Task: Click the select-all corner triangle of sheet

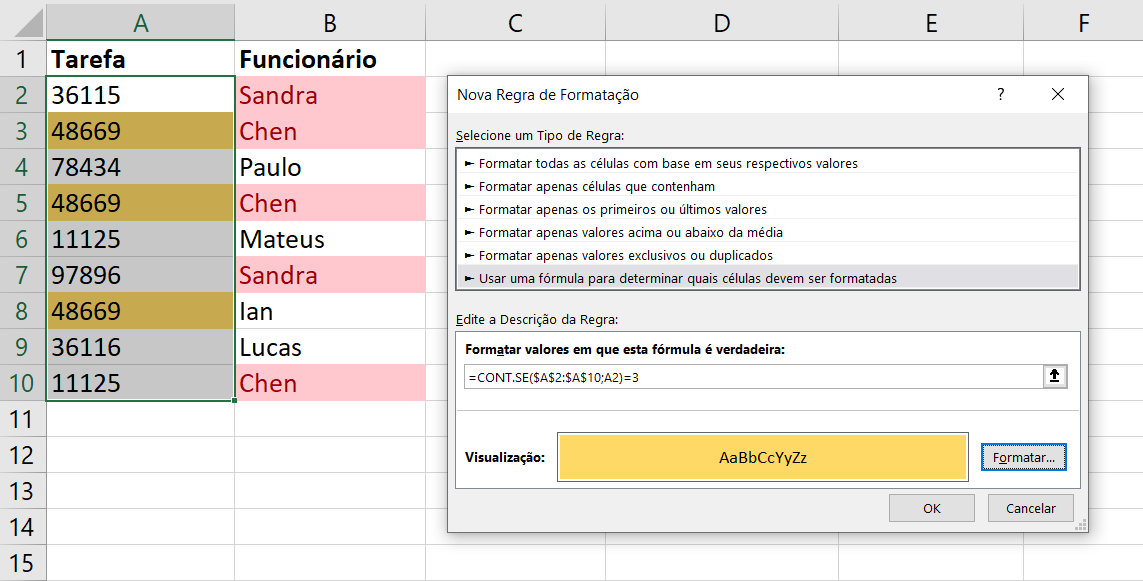Action: click(x=29, y=23)
